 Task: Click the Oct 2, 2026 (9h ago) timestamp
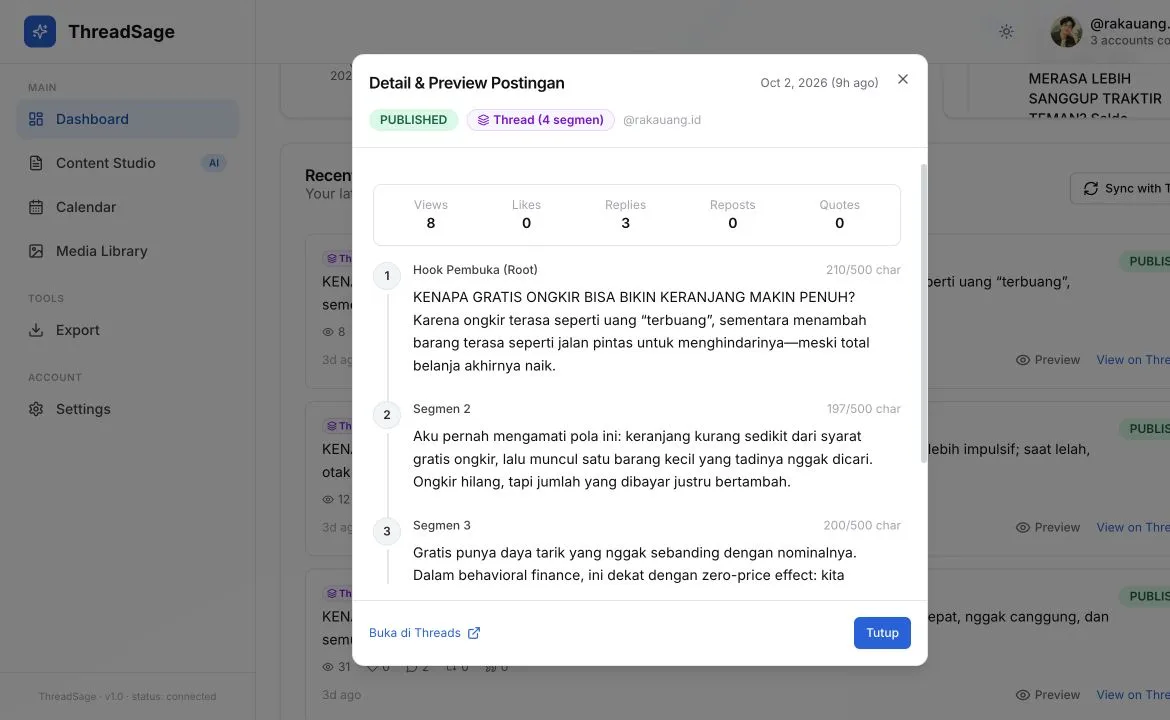[819, 83]
